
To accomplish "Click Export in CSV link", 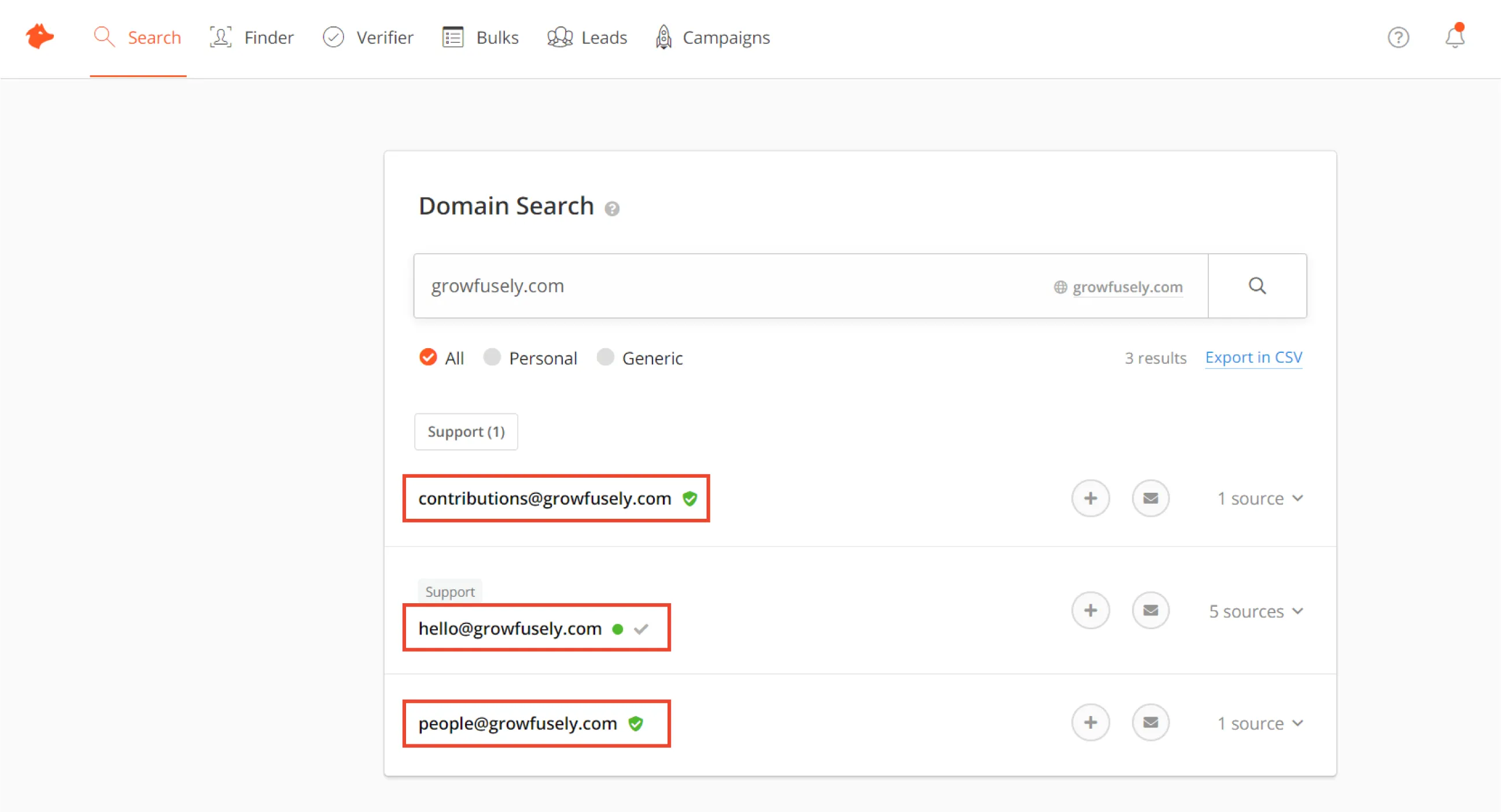I will click(1254, 357).
